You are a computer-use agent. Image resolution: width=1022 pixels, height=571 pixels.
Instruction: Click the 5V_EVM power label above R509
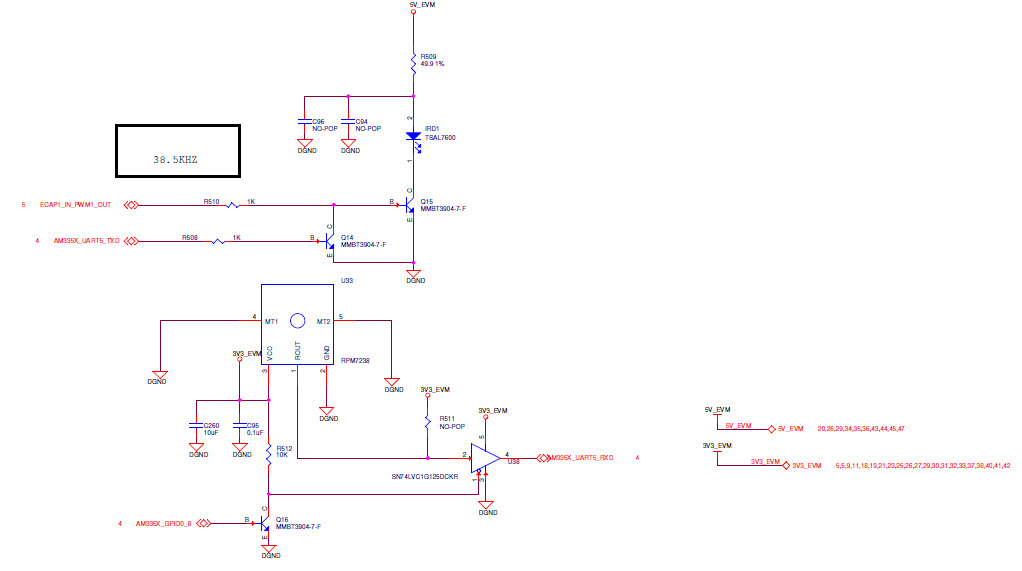tap(422, 5)
